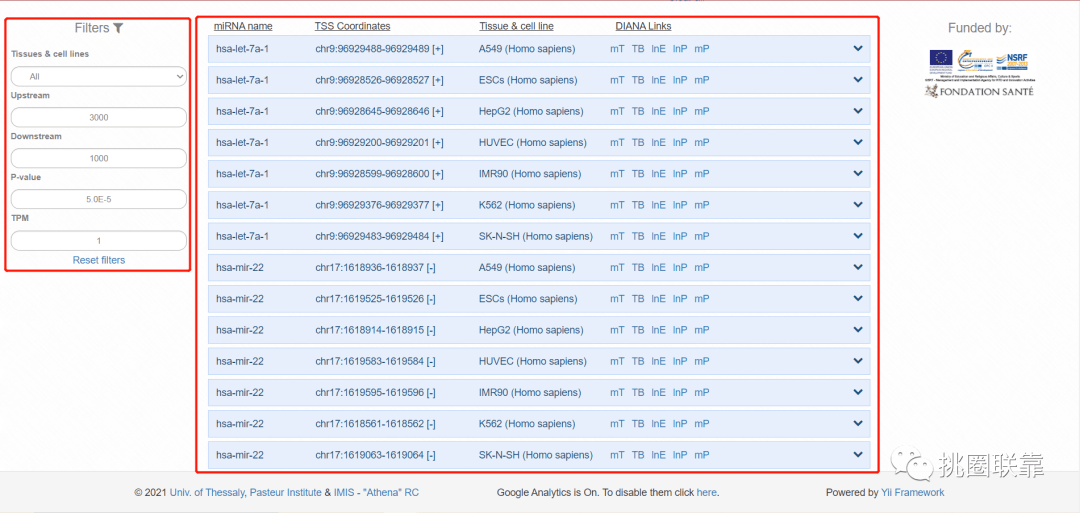Image resolution: width=1080 pixels, height=513 pixels.
Task: Click the Fondation Santé logo
Action: (x=980, y=91)
